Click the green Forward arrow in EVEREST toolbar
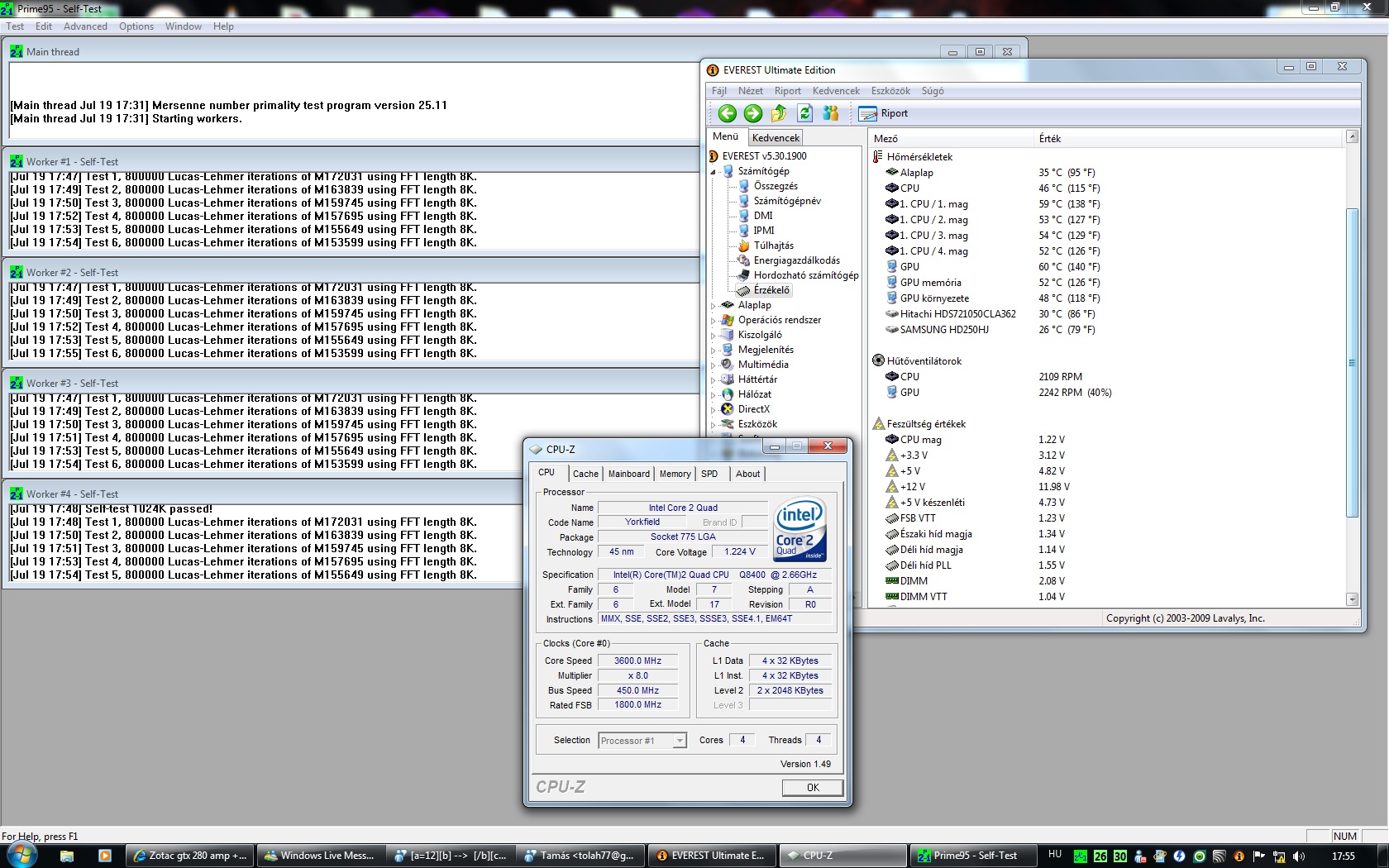The image size is (1389, 868). pyautogui.click(x=752, y=113)
